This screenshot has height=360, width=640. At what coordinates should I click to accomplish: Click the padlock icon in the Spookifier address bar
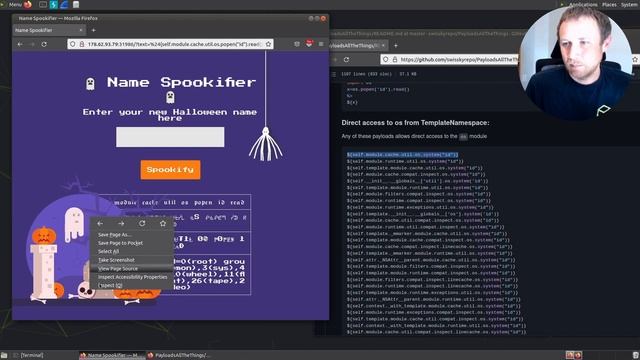coord(82,44)
